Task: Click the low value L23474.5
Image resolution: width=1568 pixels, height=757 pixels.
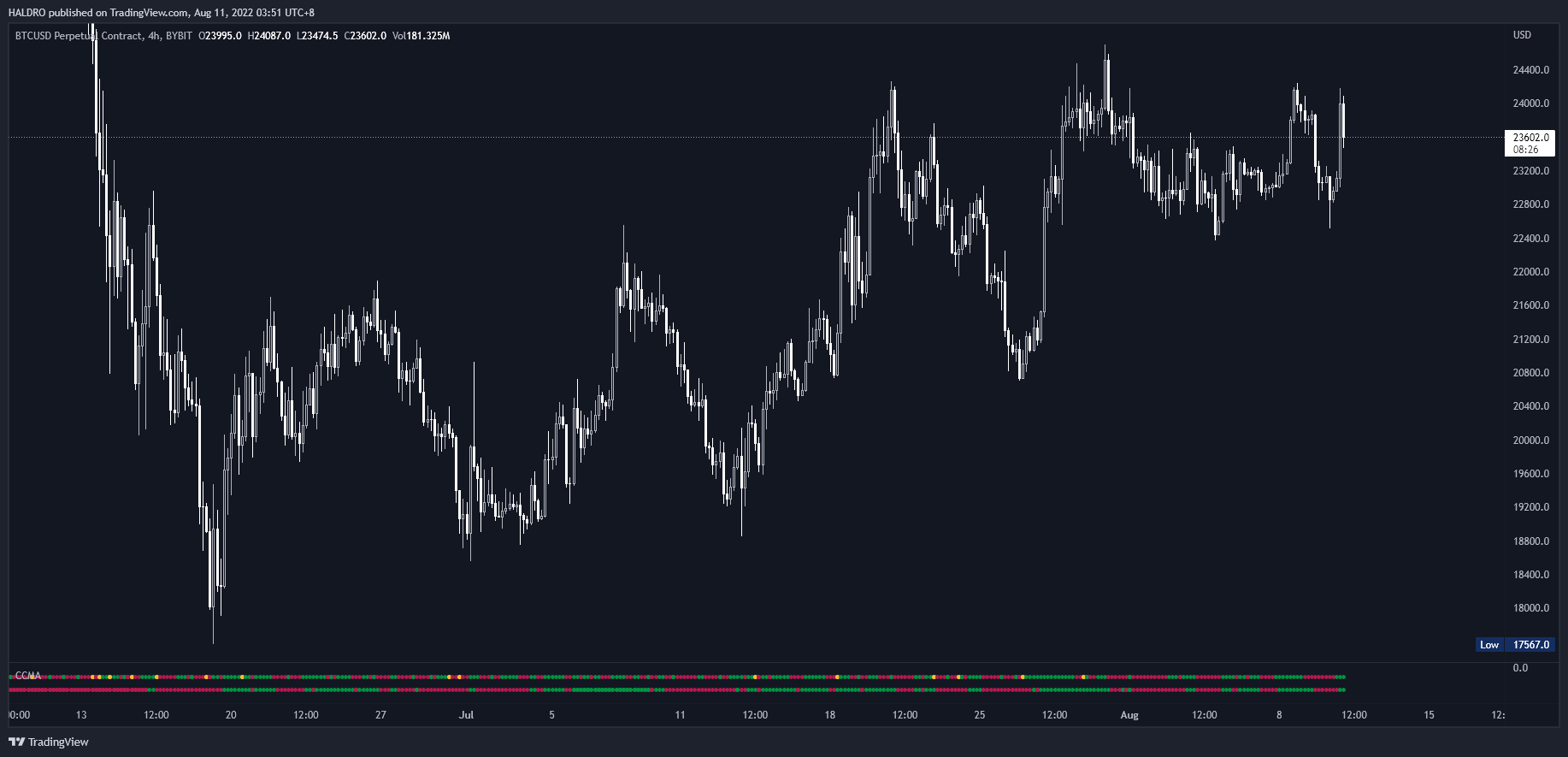Action: (x=317, y=36)
